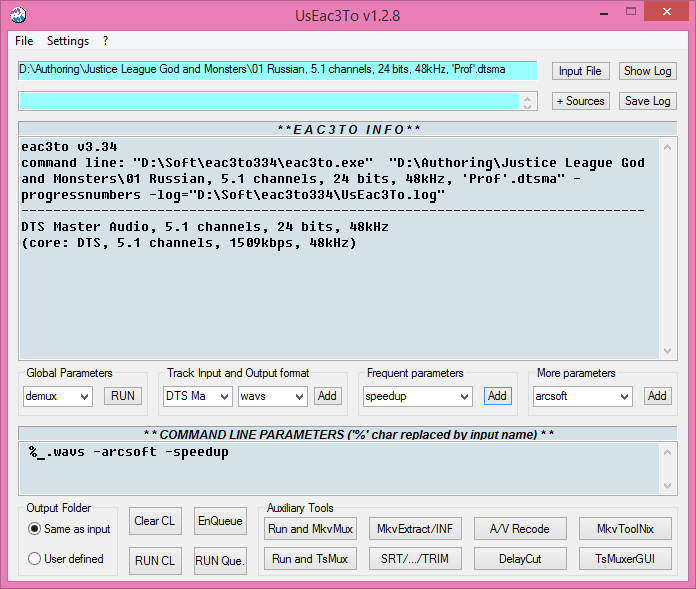Click the Show Log button
This screenshot has height=589, width=696.
pos(648,71)
